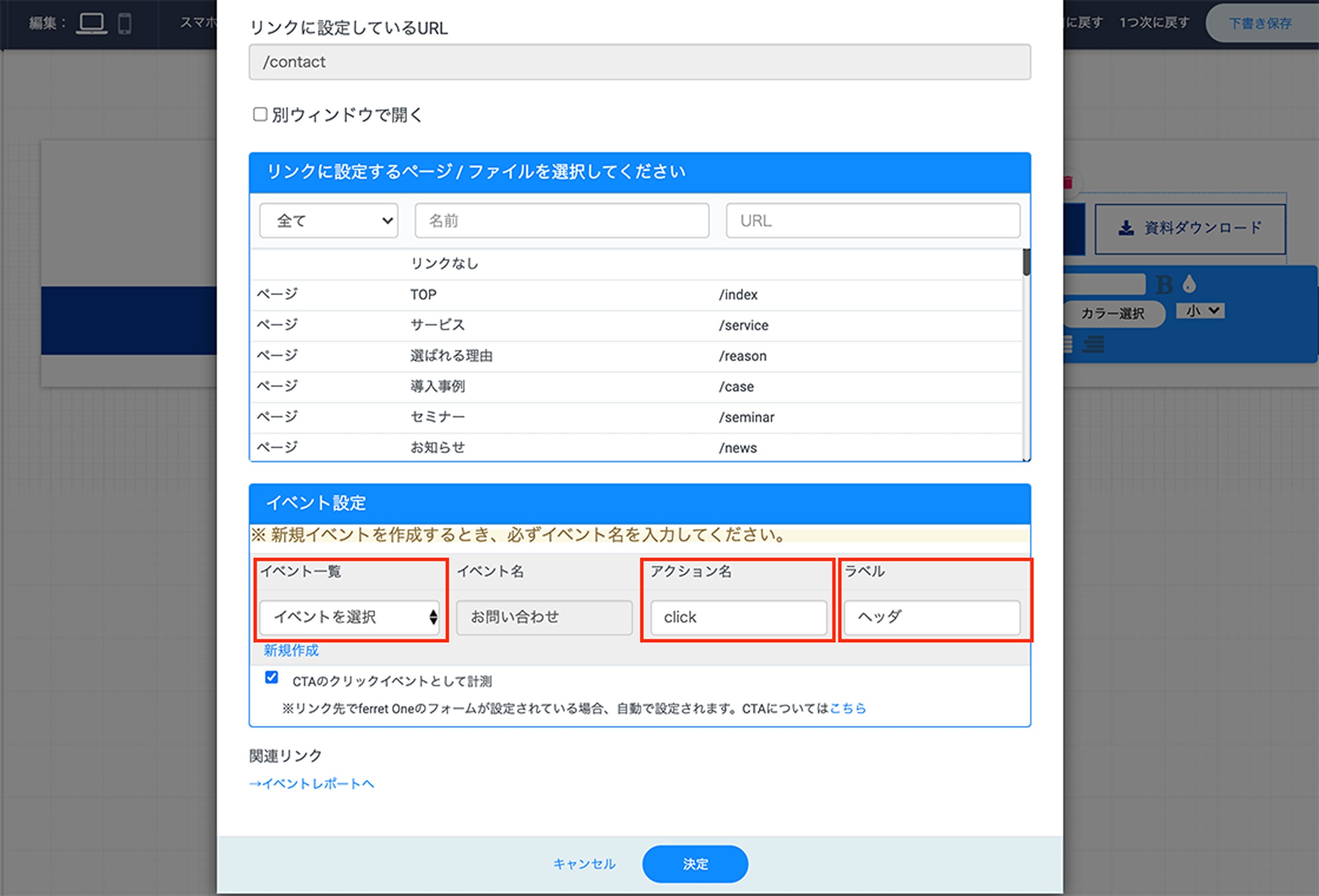Switch to smartphone editing mode icon

[x=124, y=24]
